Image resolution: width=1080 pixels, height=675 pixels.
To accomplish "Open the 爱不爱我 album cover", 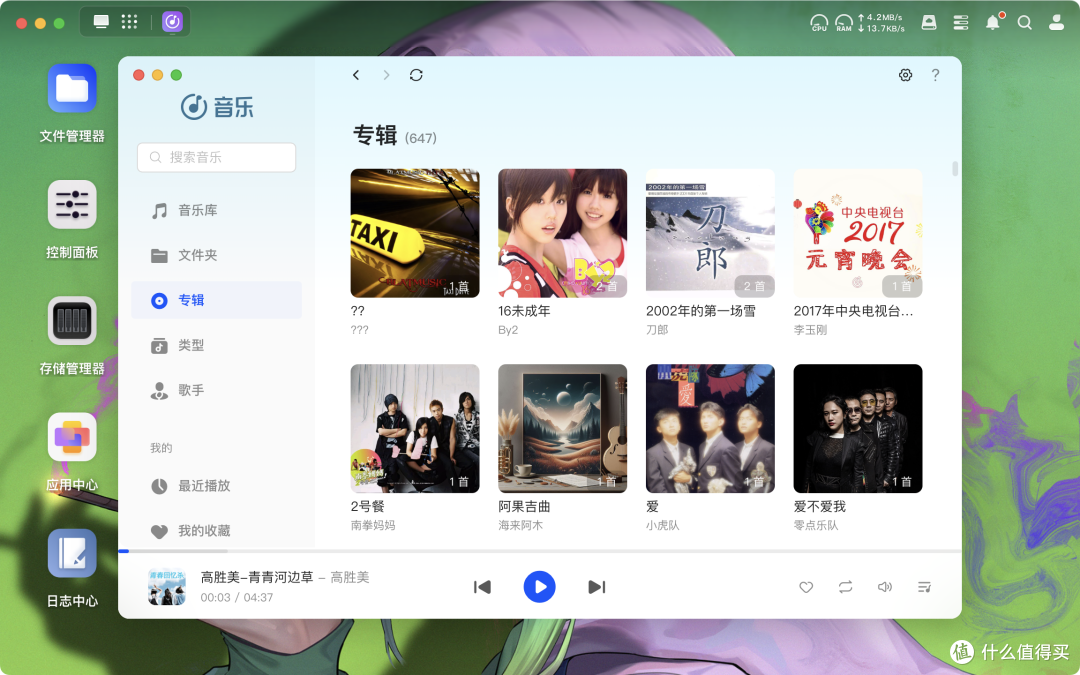I will 858,428.
